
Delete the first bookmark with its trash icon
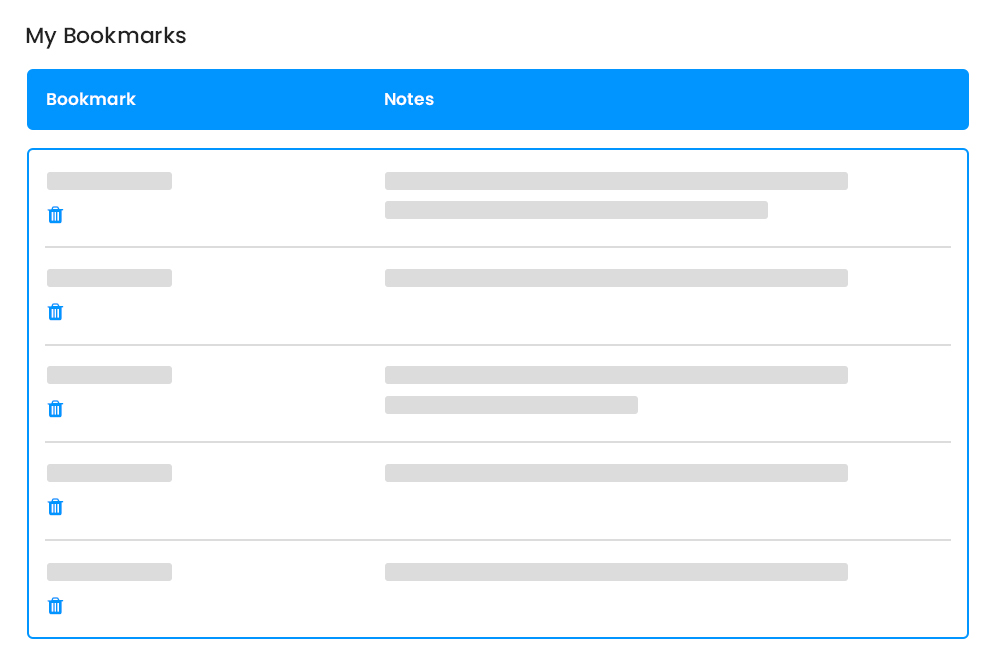(x=55, y=214)
